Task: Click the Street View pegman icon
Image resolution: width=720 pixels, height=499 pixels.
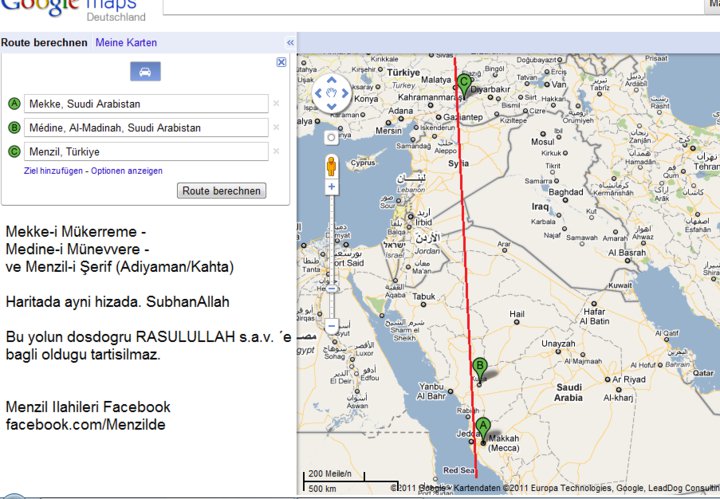Action: (332, 164)
